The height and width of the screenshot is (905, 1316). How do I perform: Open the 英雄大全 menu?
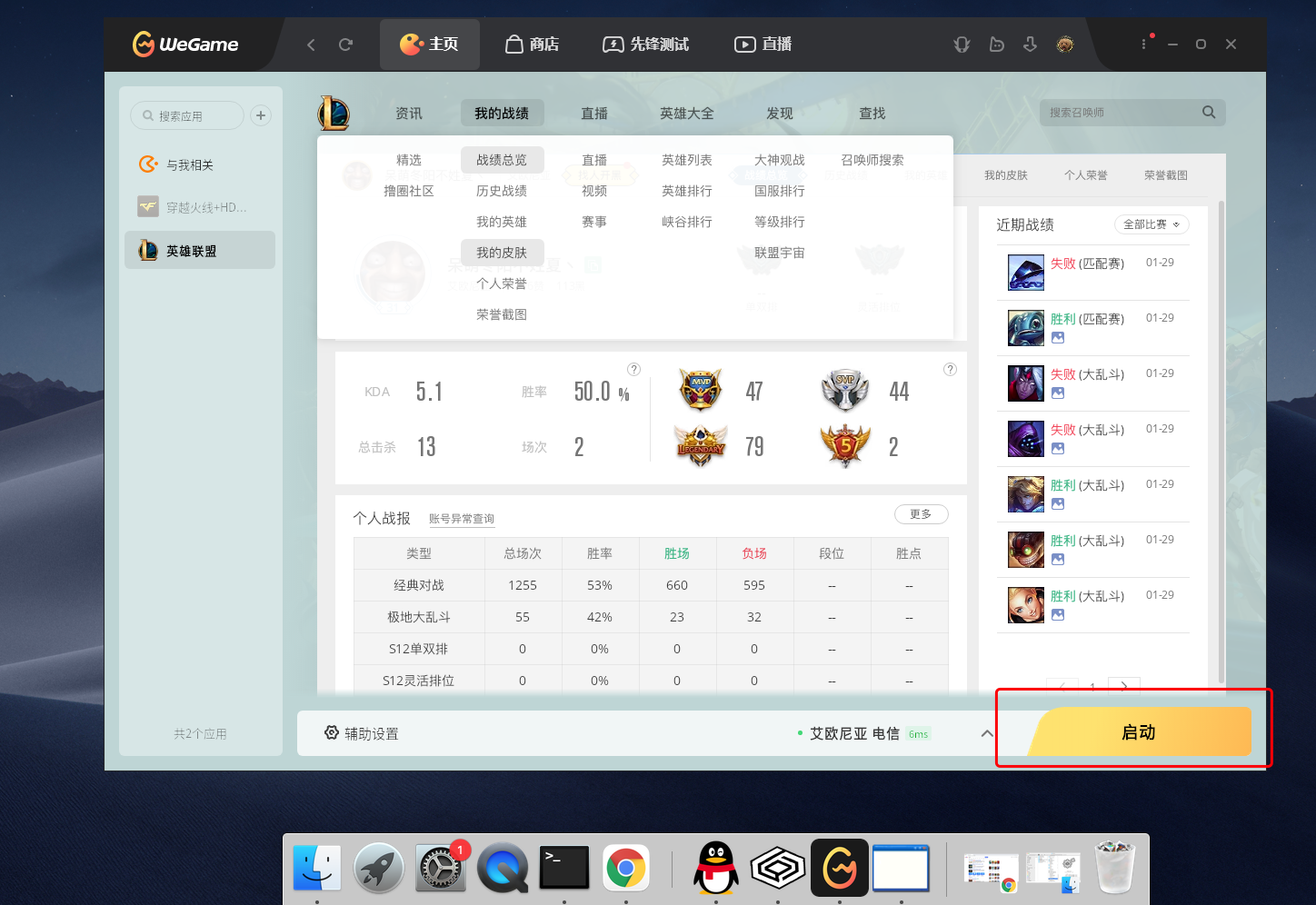click(687, 114)
